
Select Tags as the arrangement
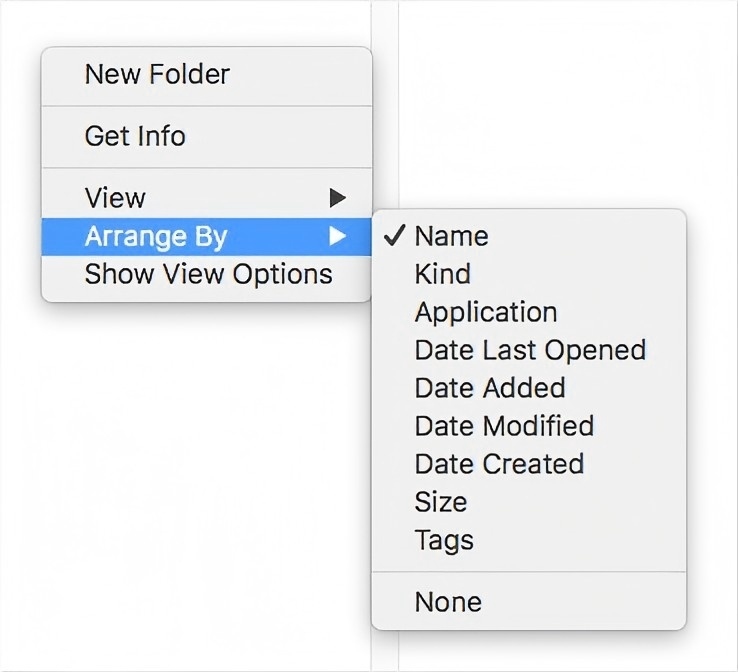pyautogui.click(x=444, y=540)
